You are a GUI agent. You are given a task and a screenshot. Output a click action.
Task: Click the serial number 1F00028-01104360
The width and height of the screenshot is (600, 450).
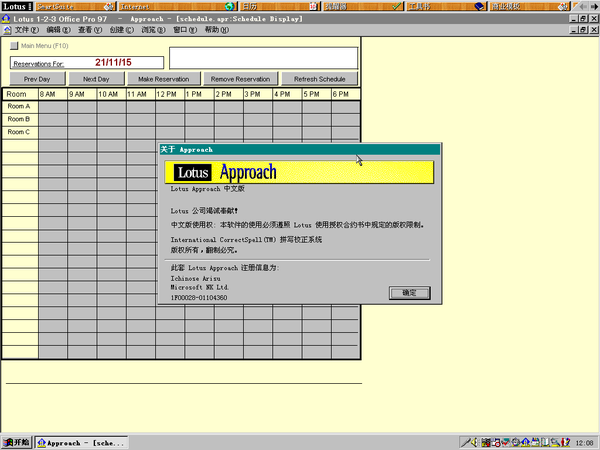point(199,298)
